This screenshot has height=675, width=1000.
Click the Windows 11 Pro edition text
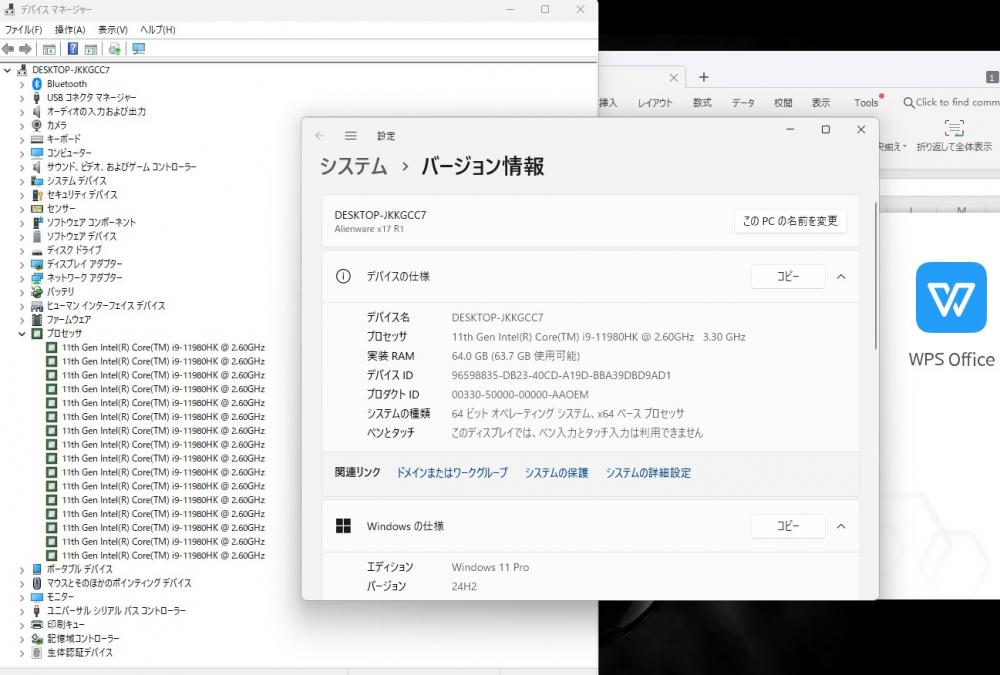(x=490, y=567)
